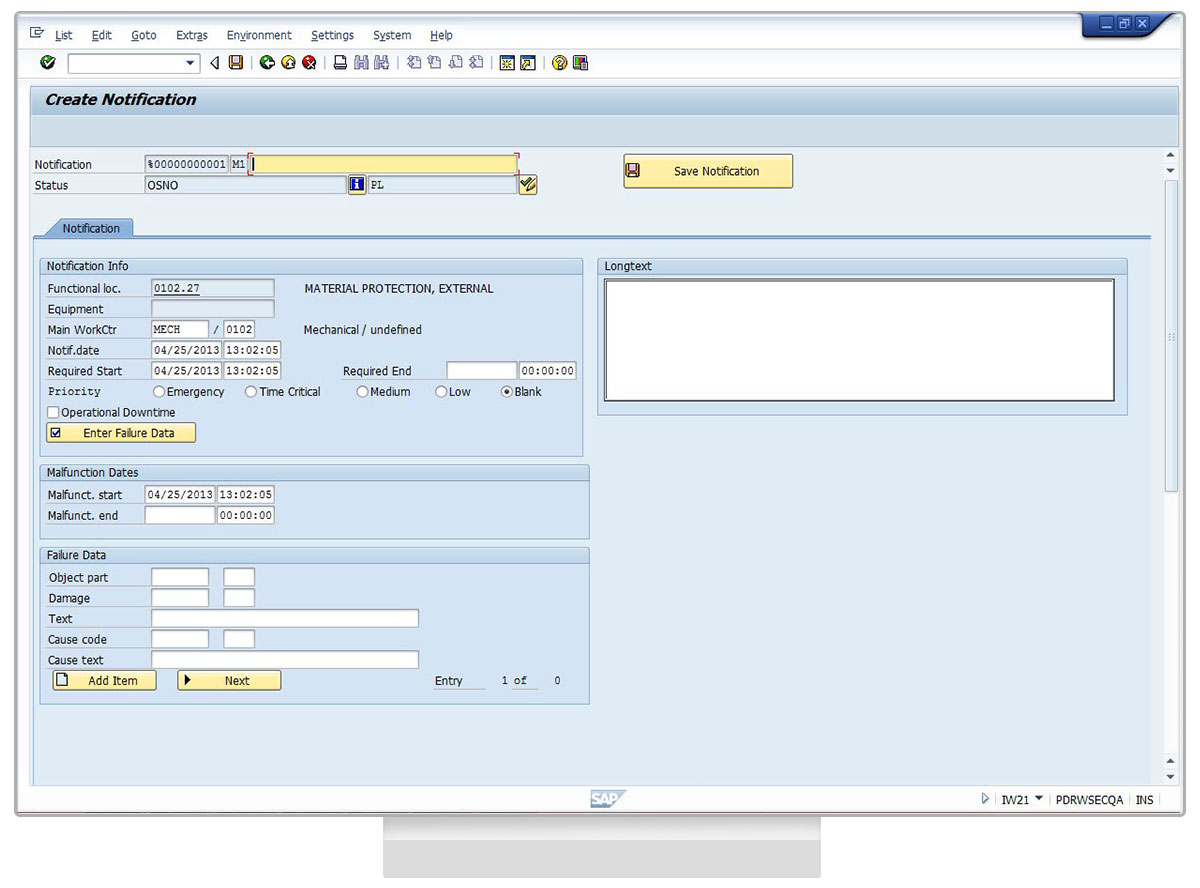The image size is (1200, 888).
Task: Expand the IW21 transaction dropdown in status bar
Action: coord(1038,799)
